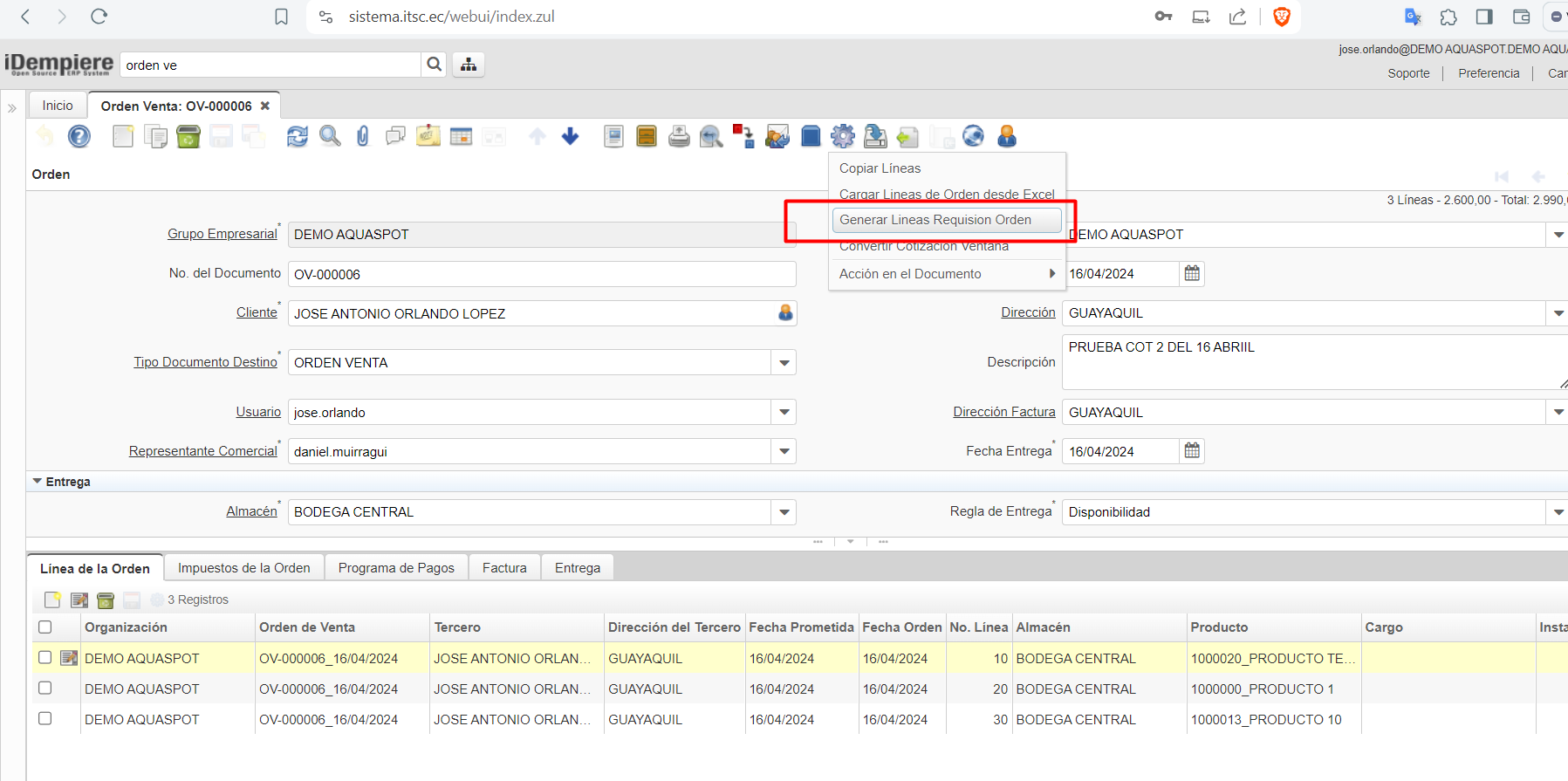Click the Help question mark toolbar icon
Viewport: 1568px width, 781px height.
tap(79, 136)
